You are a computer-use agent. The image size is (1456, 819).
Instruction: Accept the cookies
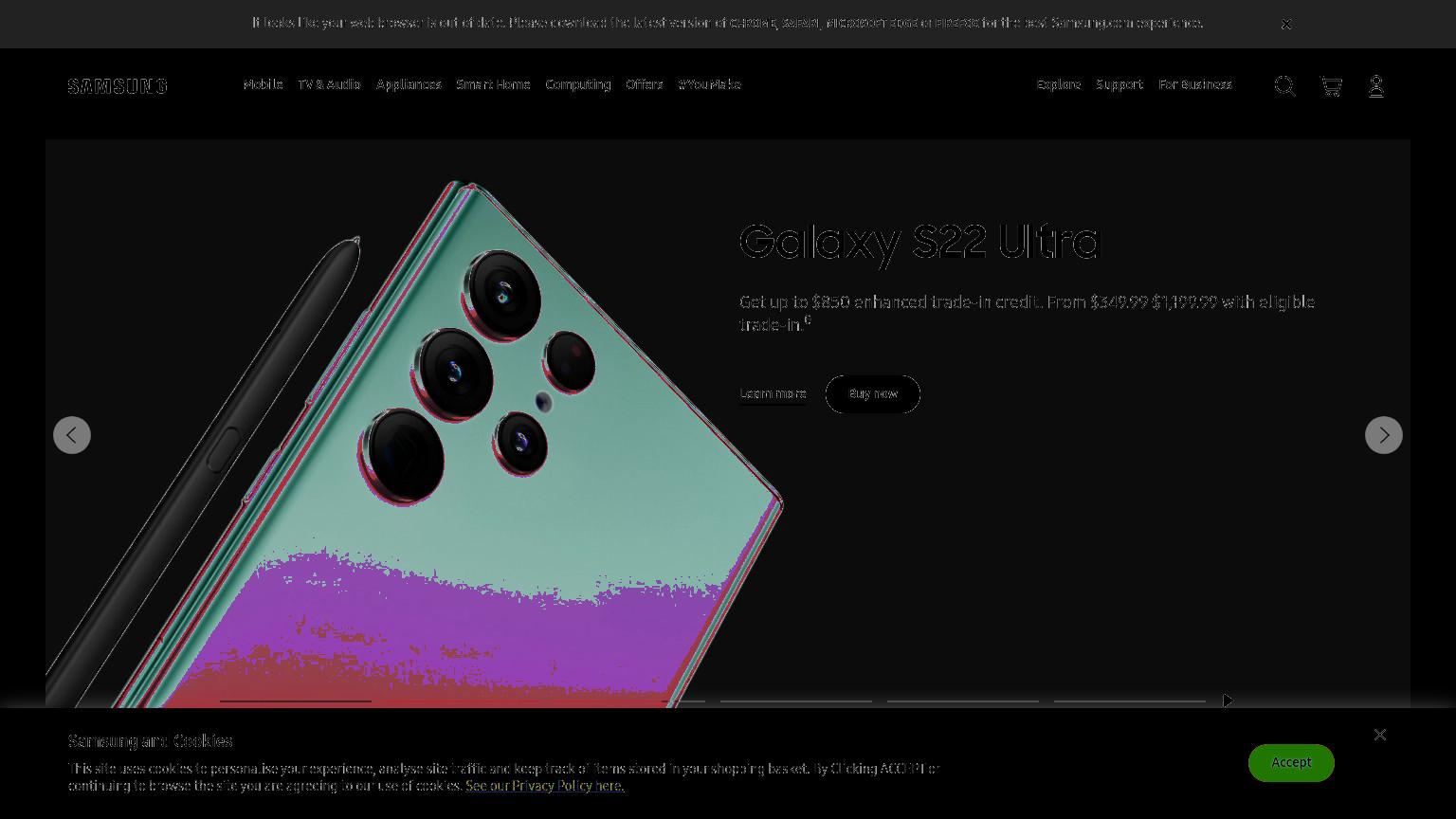[x=1291, y=763]
